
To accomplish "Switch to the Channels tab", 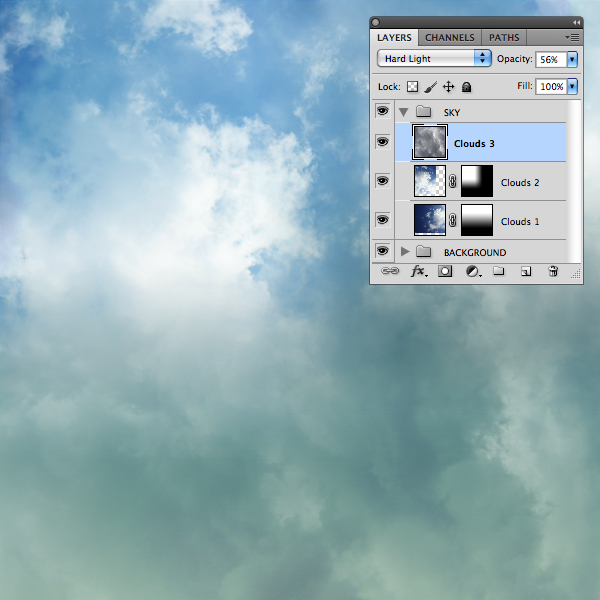I will tap(450, 38).
